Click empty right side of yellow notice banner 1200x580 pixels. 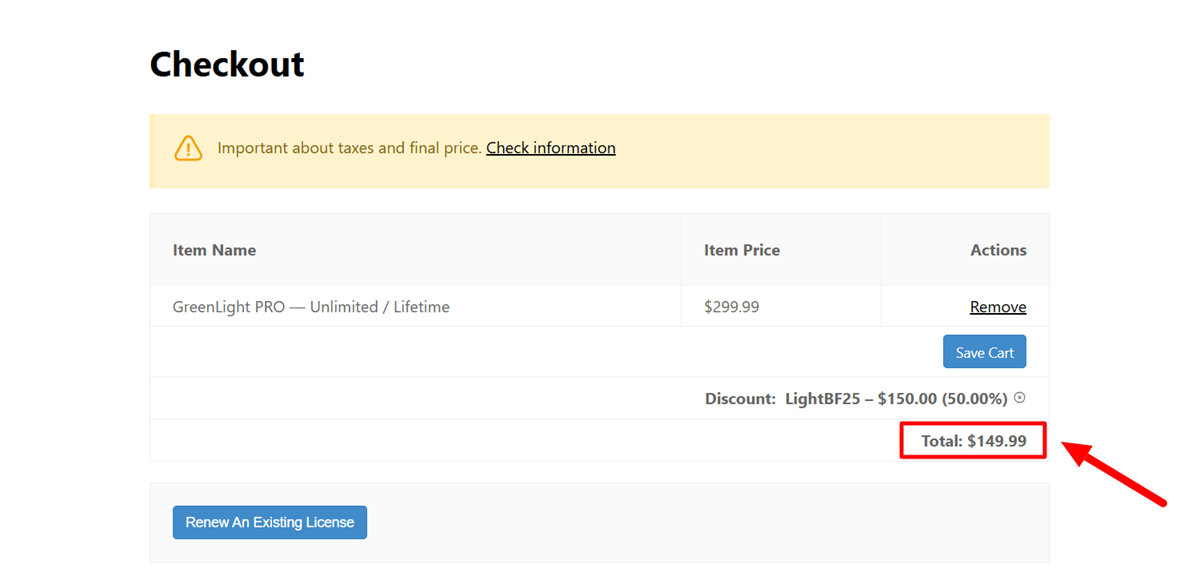[x=850, y=150]
